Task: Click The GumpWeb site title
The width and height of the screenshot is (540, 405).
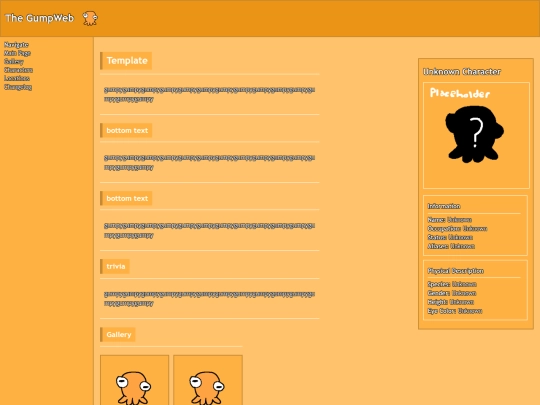Action: click(x=40, y=18)
